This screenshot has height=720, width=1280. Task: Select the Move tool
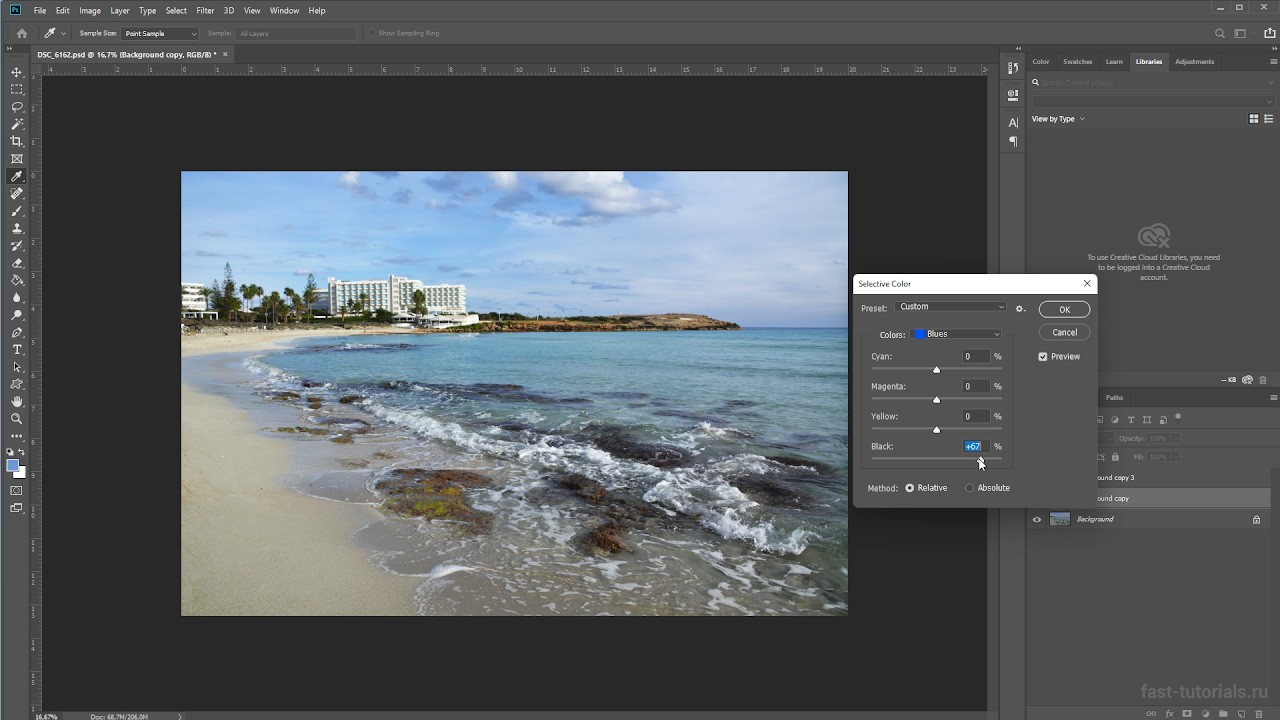pyautogui.click(x=17, y=72)
